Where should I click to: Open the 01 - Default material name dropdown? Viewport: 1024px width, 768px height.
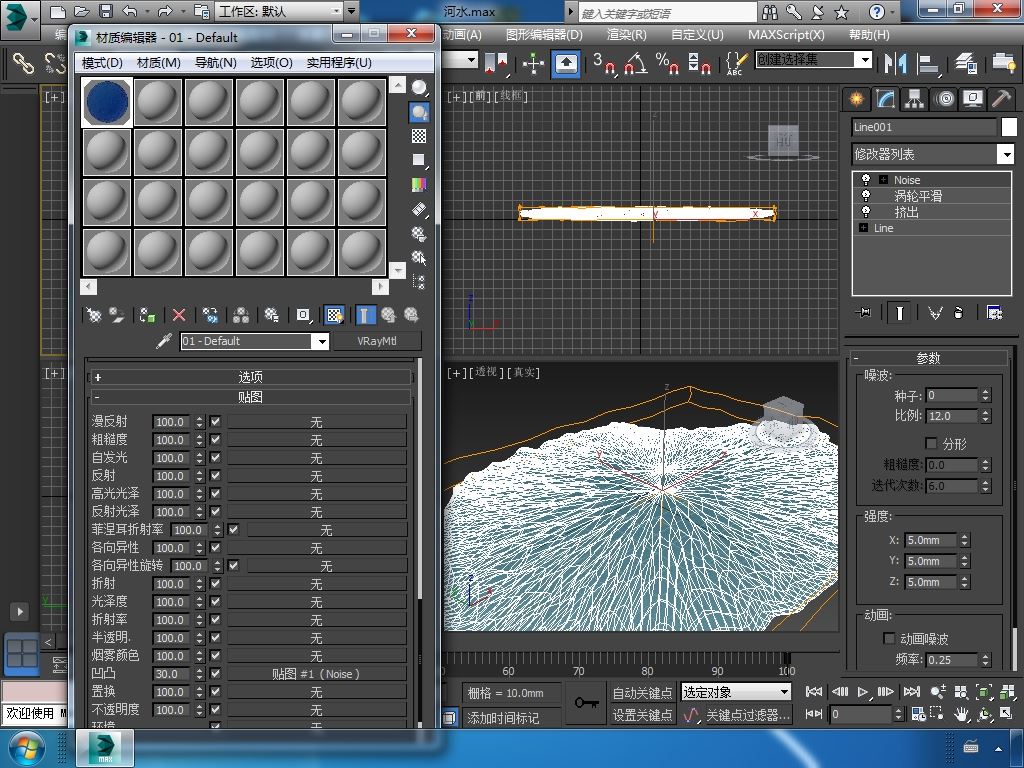[x=320, y=342]
